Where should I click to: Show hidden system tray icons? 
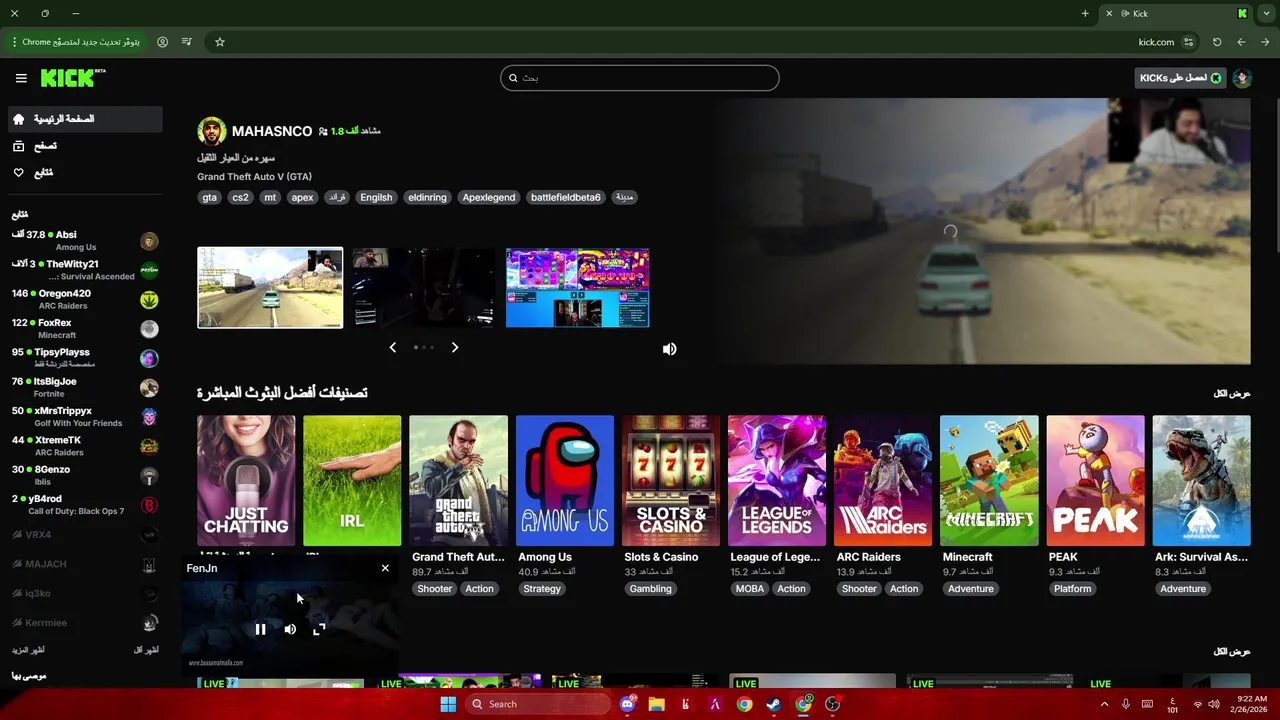1104,704
